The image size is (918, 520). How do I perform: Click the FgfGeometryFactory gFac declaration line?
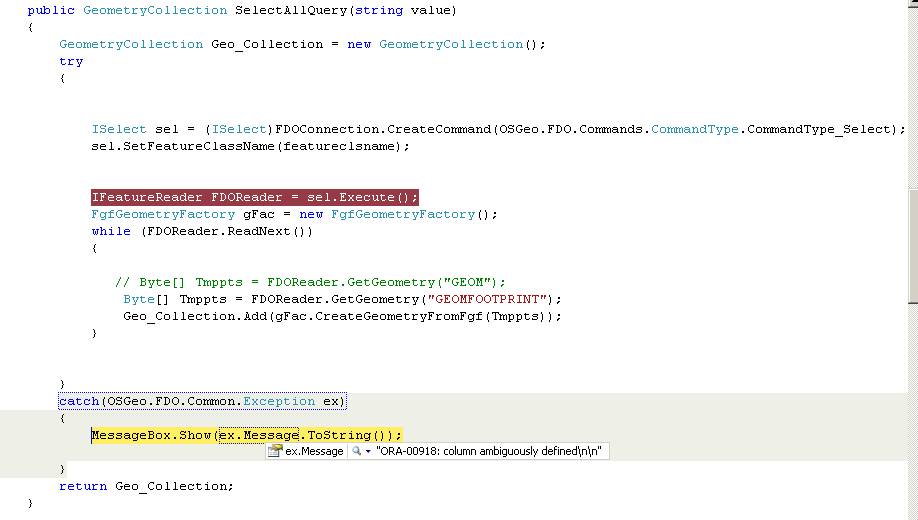click(x=294, y=214)
